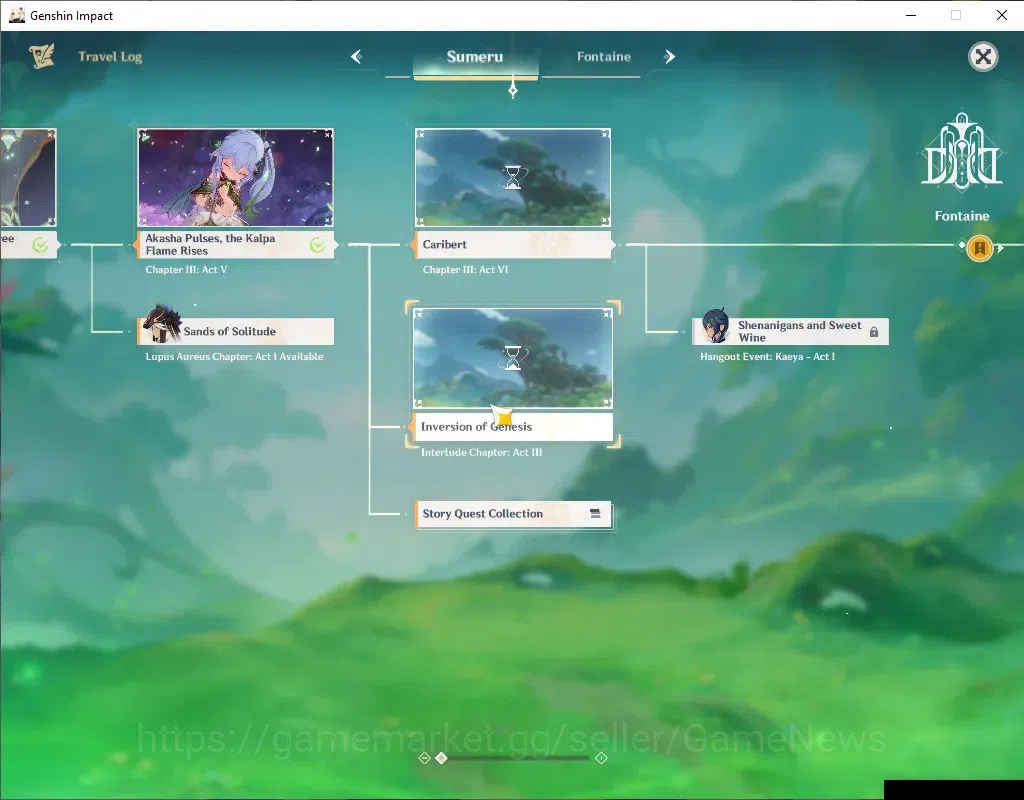Click right diamond end of timeline scrollbar
This screenshot has width=1024, height=800.
pos(601,758)
